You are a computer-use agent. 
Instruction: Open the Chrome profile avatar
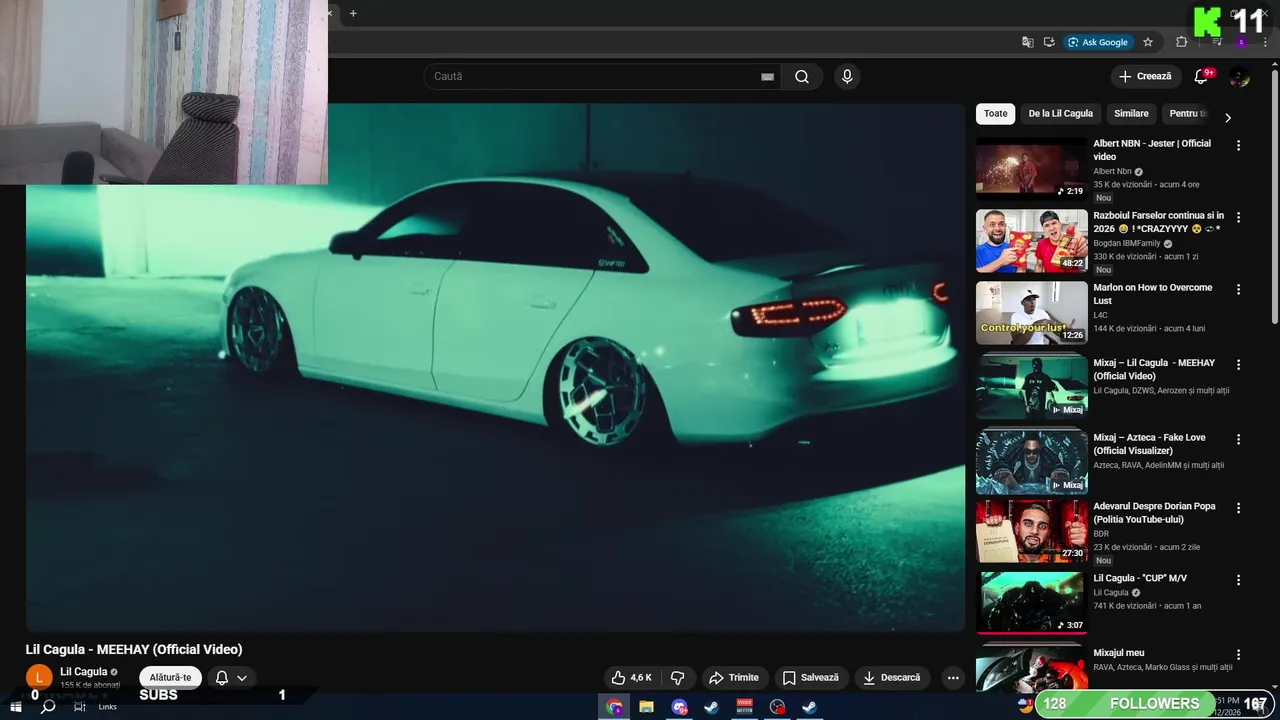[x=1241, y=42]
